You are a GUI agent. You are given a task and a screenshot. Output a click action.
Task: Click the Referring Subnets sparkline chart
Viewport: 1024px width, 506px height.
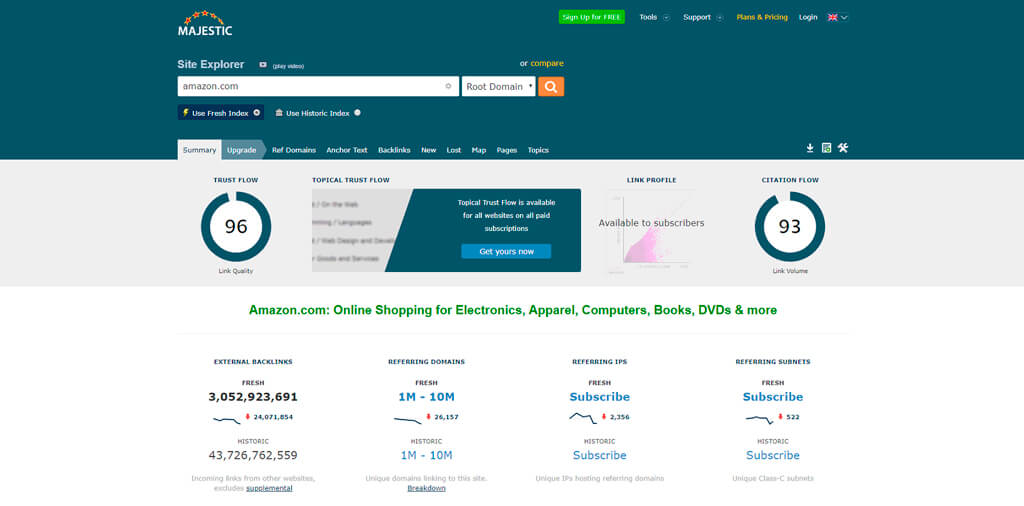coord(760,419)
